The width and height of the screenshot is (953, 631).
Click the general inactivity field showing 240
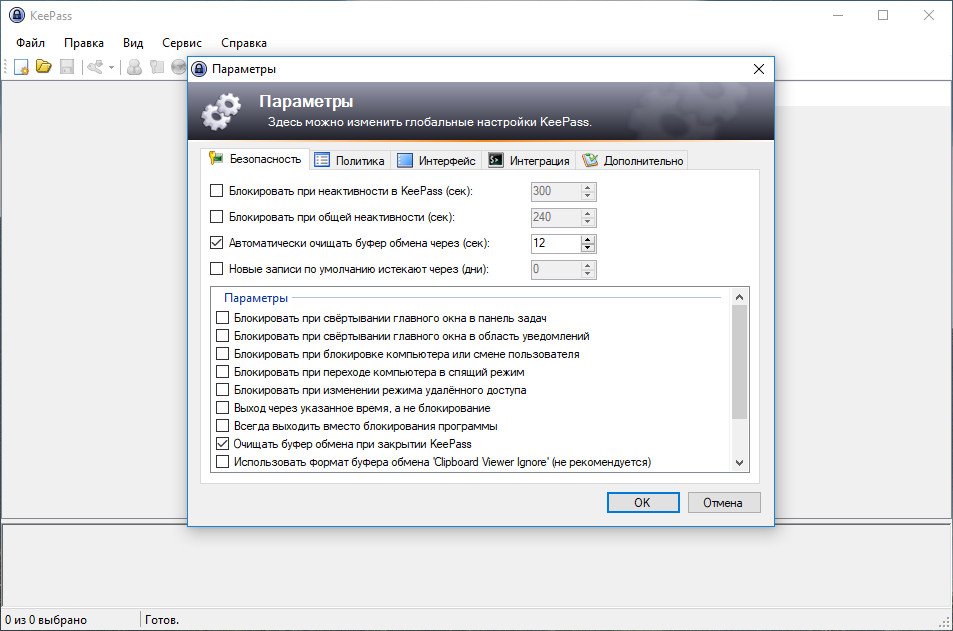556,218
